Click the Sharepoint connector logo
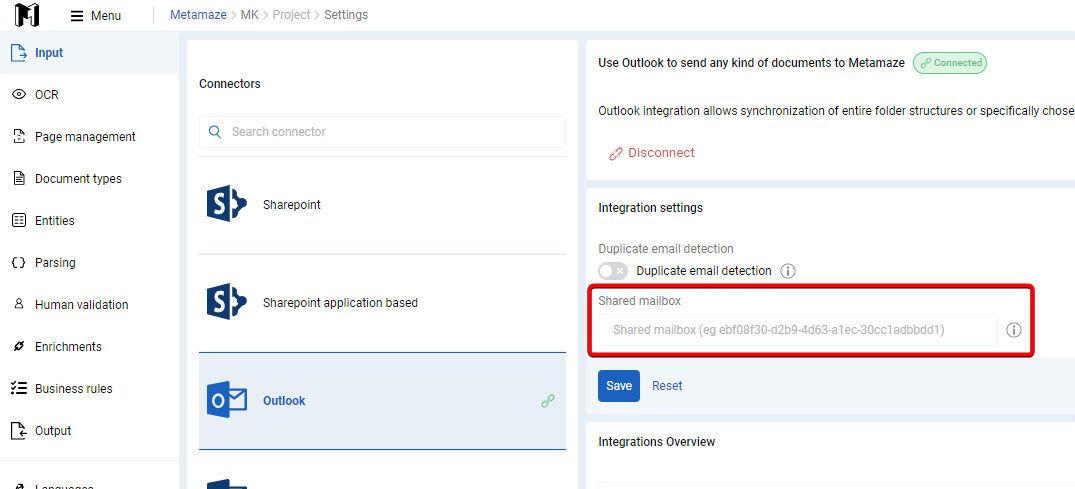Image resolution: width=1075 pixels, height=489 pixels. click(x=226, y=204)
